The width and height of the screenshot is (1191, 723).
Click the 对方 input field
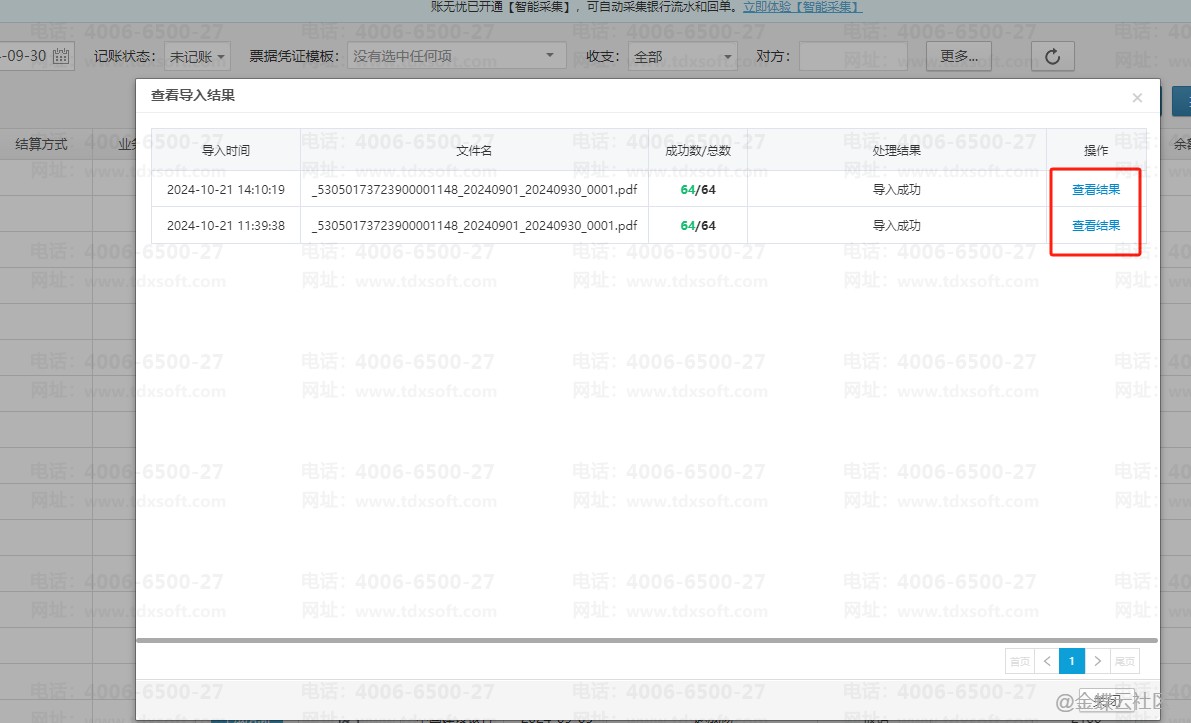[852, 56]
